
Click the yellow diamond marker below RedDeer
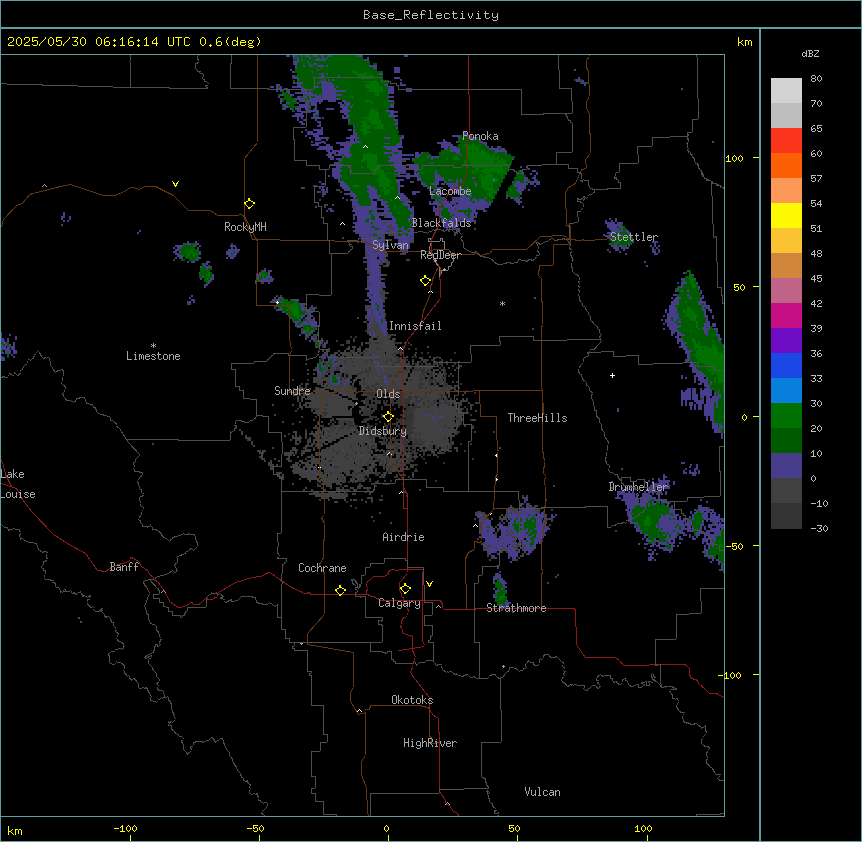[x=426, y=281]
